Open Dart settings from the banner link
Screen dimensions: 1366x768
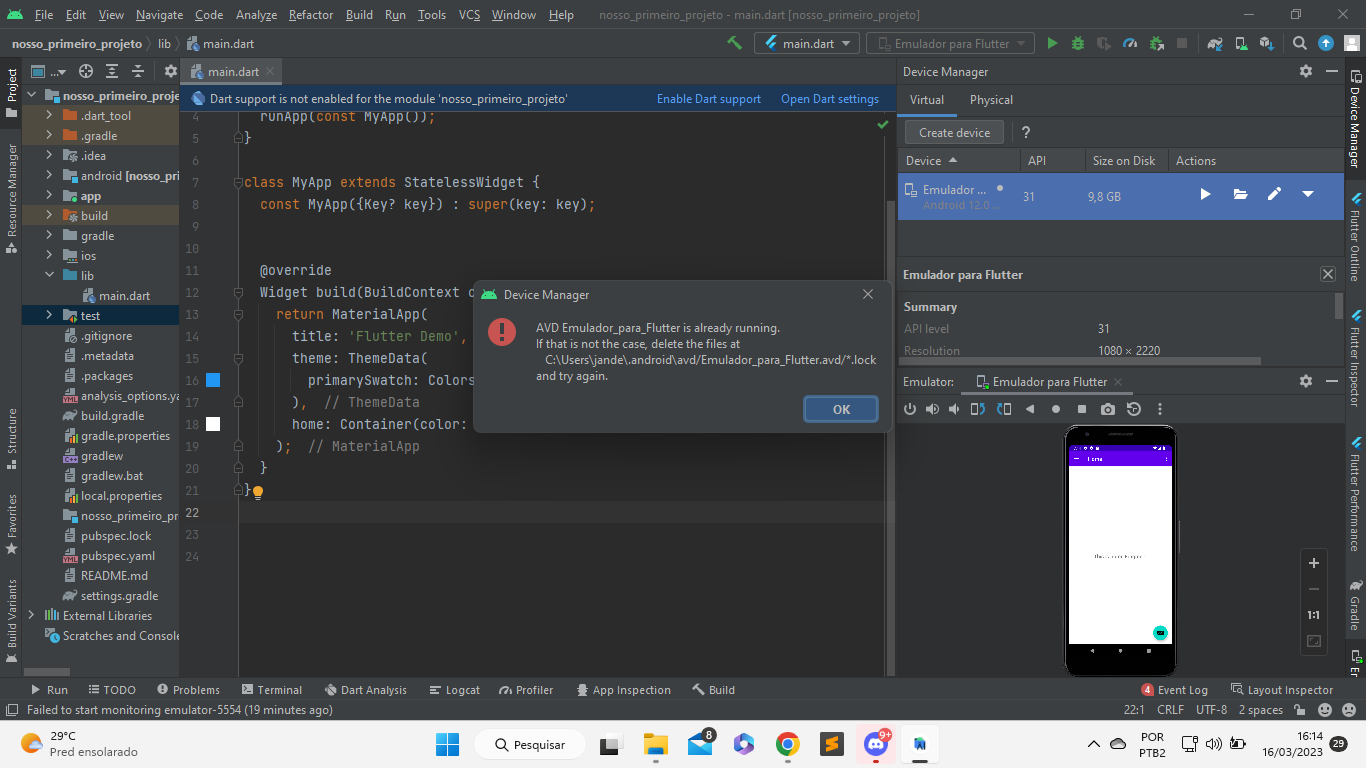[829, 99]
